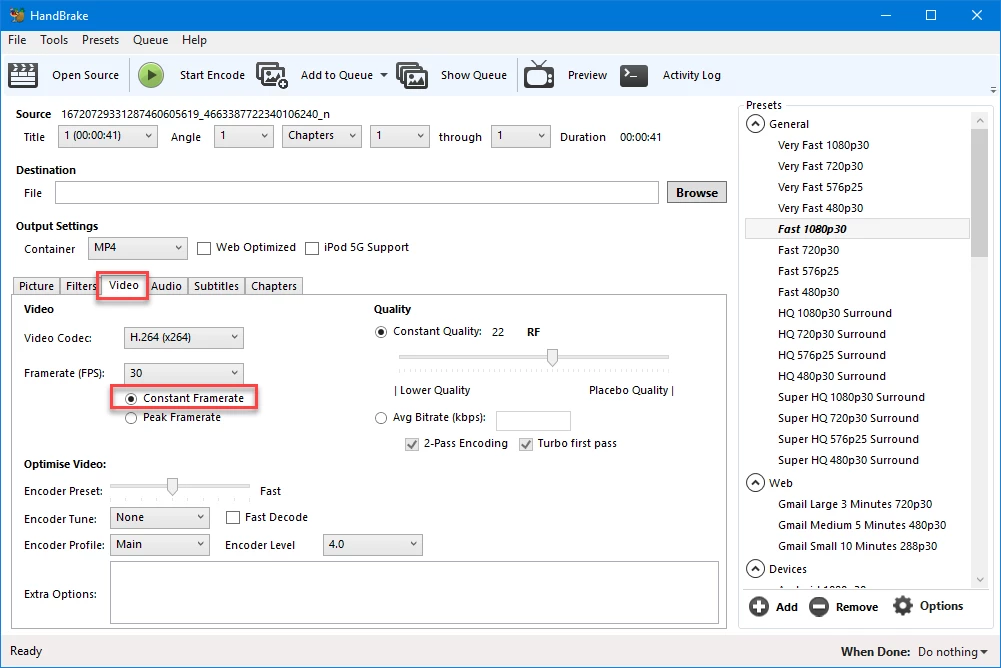The width and height of the screenshot is (1001, 668).
Task: Select the Peak Framerate radio button
Action: pyautogui.click(x=131, y=418)
